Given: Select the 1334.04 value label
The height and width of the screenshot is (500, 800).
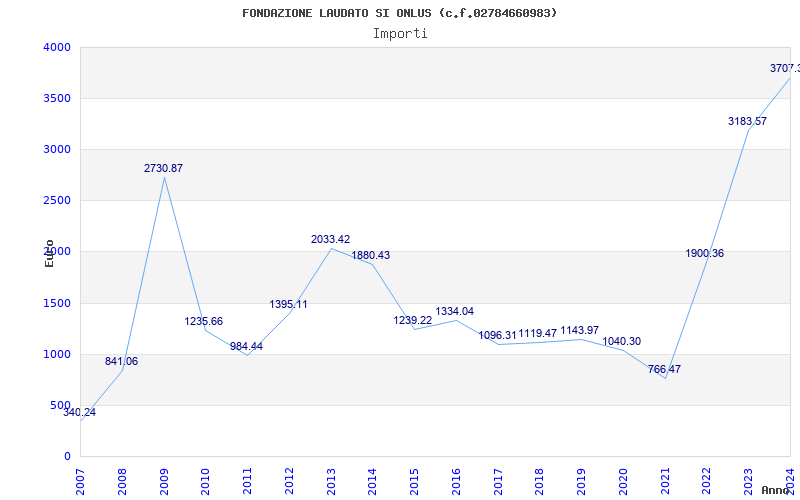Looking at the screenshot, I should pyautogui.click(x=454, y=311).
